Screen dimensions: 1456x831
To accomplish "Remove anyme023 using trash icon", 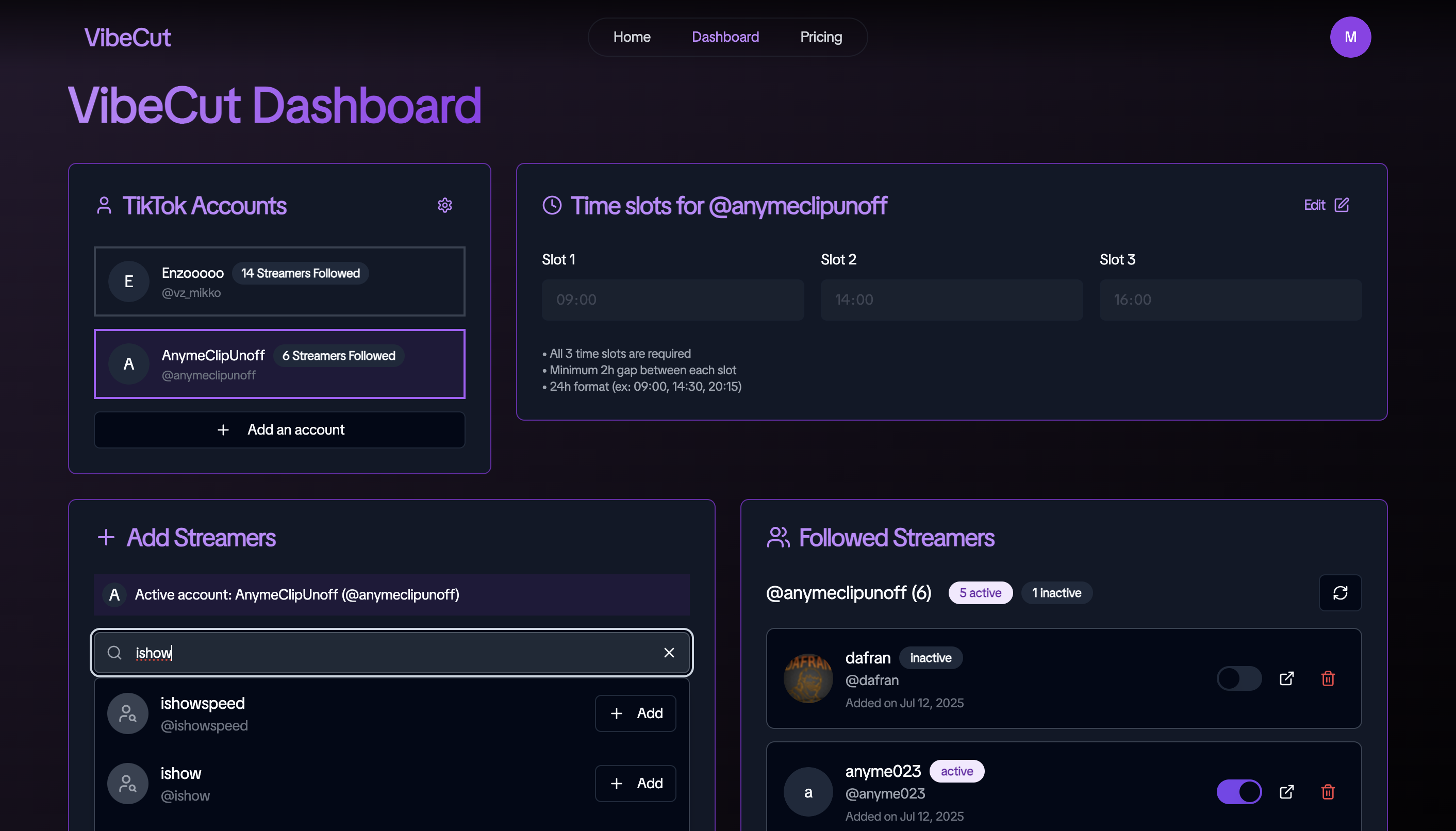I will [x=1328, y=792].
